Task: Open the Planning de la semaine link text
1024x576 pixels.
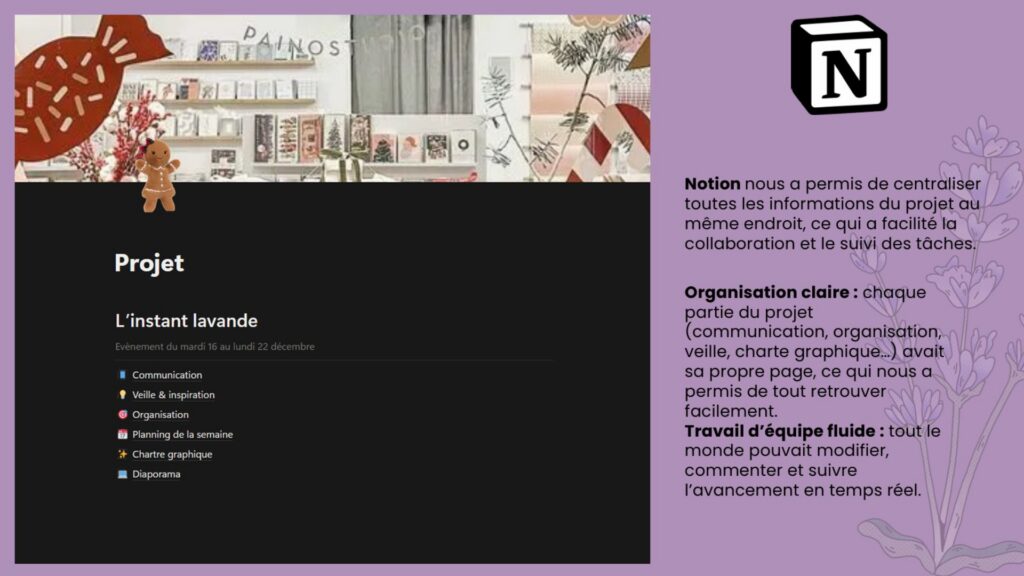Action: 182,435
